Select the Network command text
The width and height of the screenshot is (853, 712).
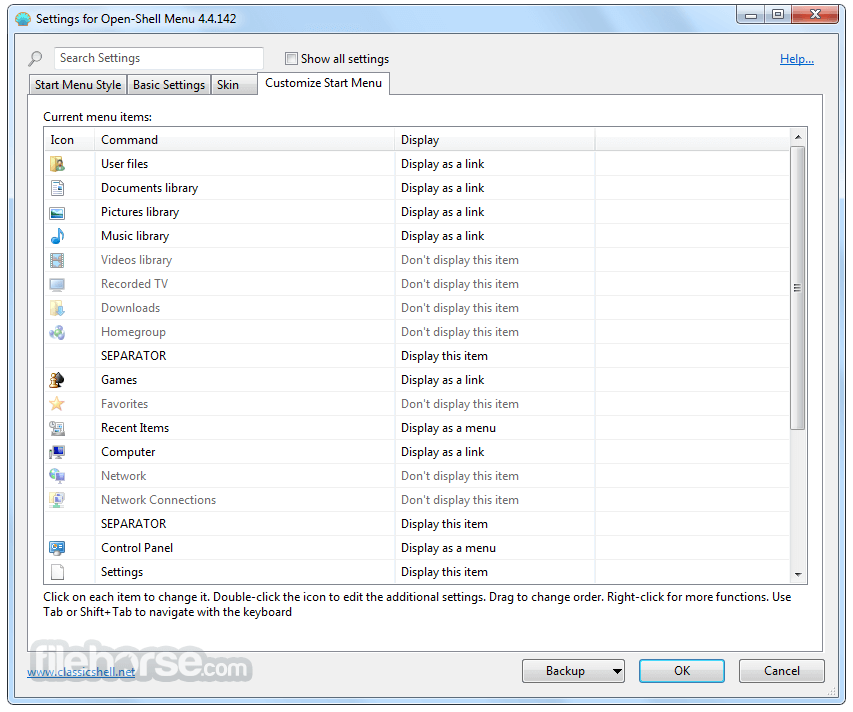coord(123,476)
